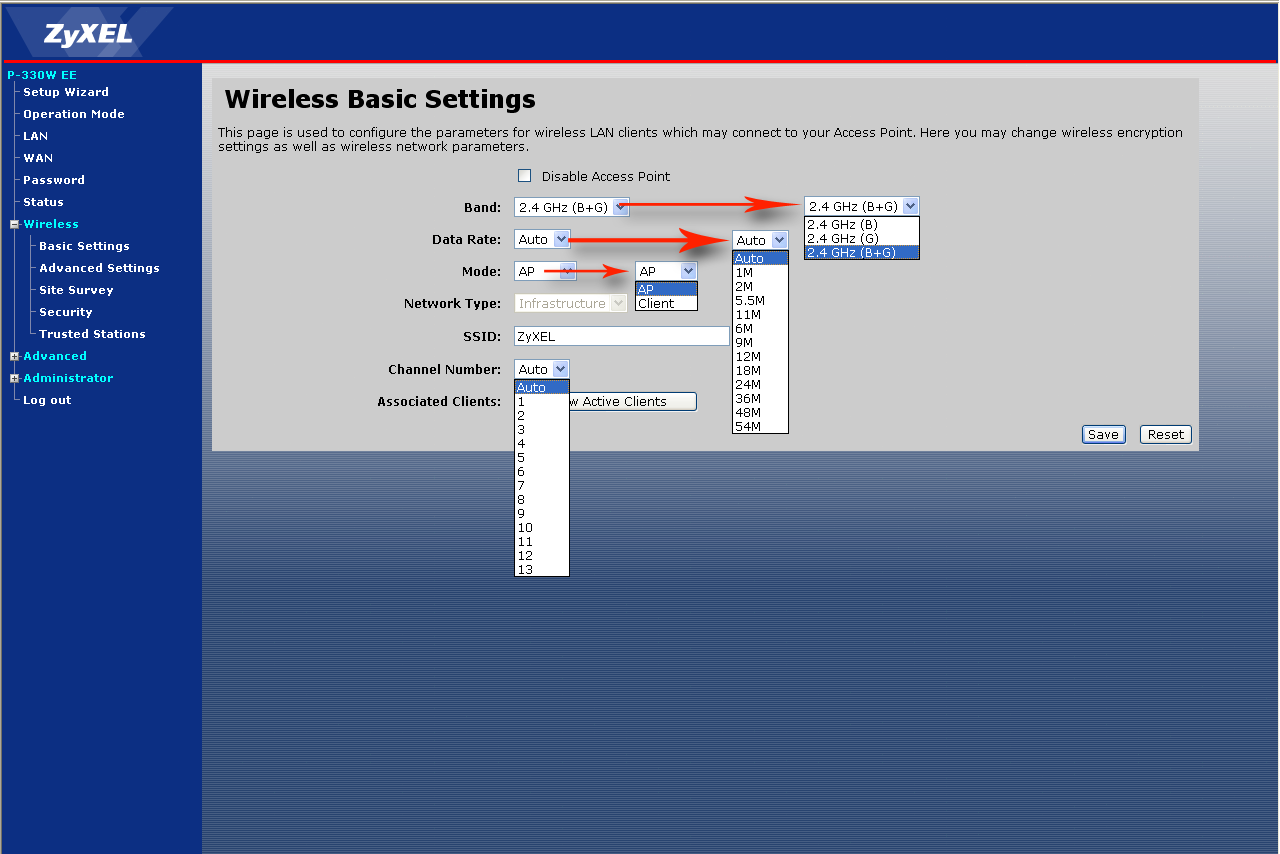Choose 18M data rate option

coord(760,370)
